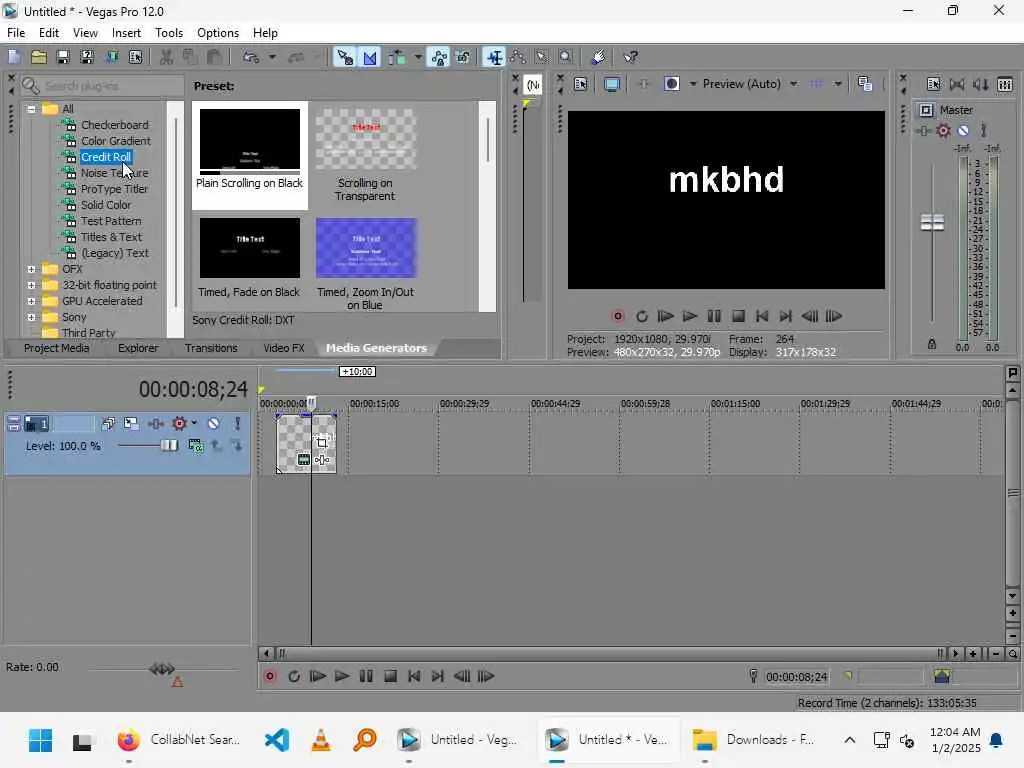The height and width of the screenshot is (768, 1024).
Task: Click the preview panel Pause button
Action: click(714, 316)
